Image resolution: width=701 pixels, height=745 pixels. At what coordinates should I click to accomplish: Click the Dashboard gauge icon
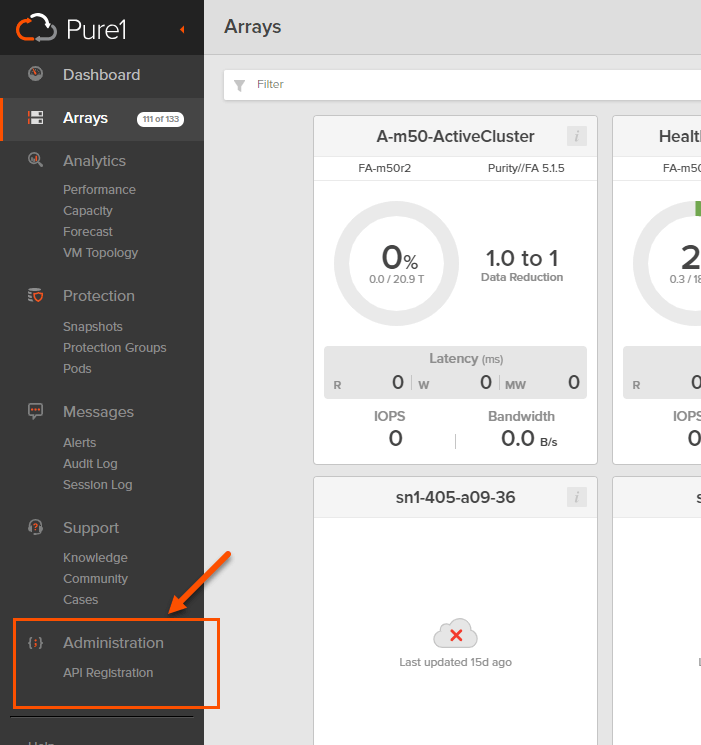(x=35, y=74)
